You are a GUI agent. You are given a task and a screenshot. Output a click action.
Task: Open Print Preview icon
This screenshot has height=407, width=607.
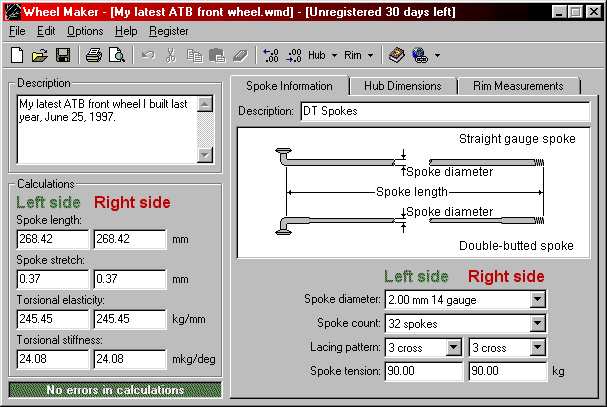[x=117, y=55]
